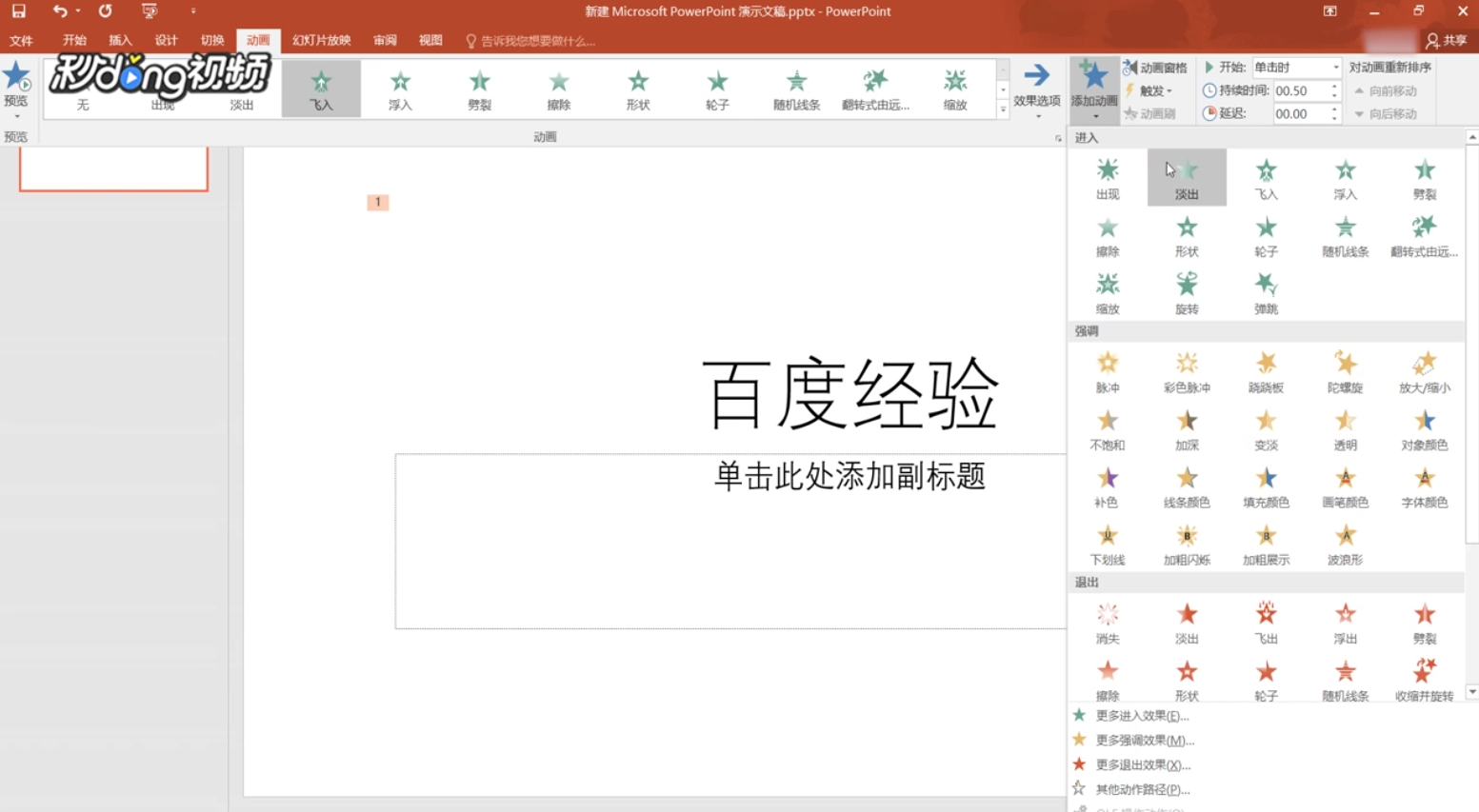This screenshot has width=1479, height=812.
Task: Select 填充颜色 emphasis effect
Action: (x=1266, y=486)
